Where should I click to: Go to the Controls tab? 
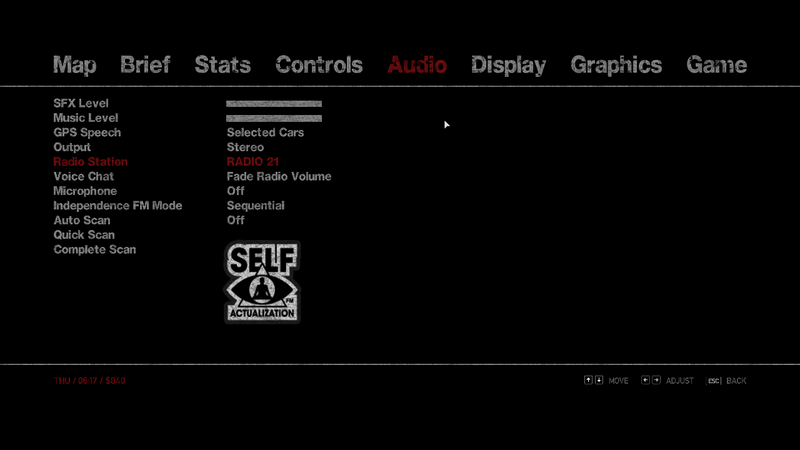coord(319,65)
